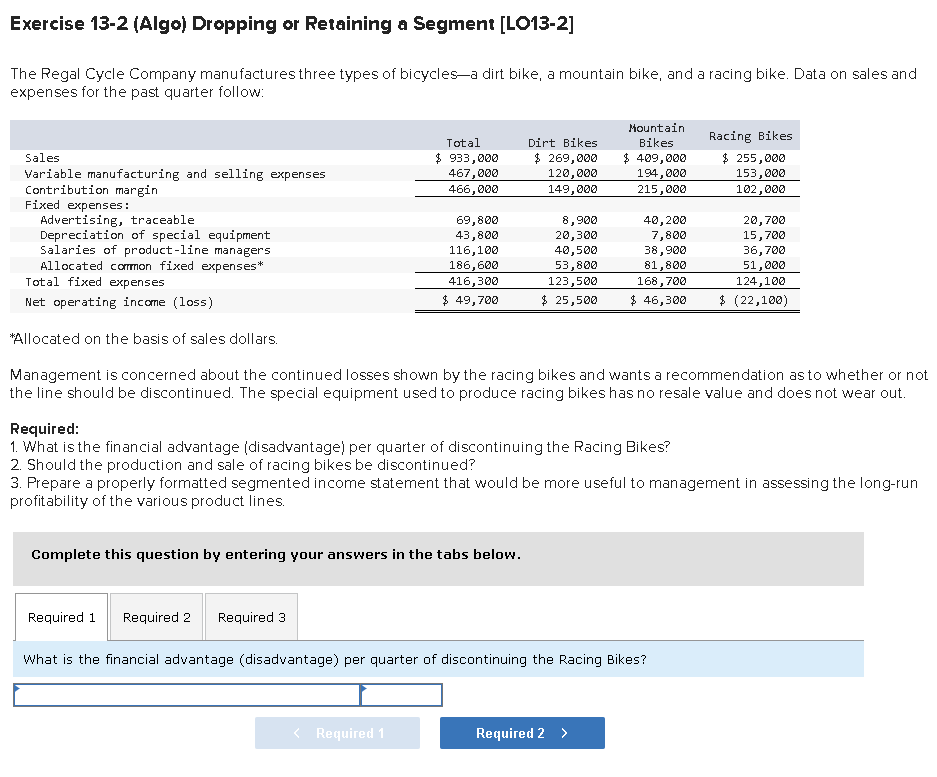The height and width of the screenshot is (777, 937).
Task: Select the Required 1 tab
Action: [60, 617]
